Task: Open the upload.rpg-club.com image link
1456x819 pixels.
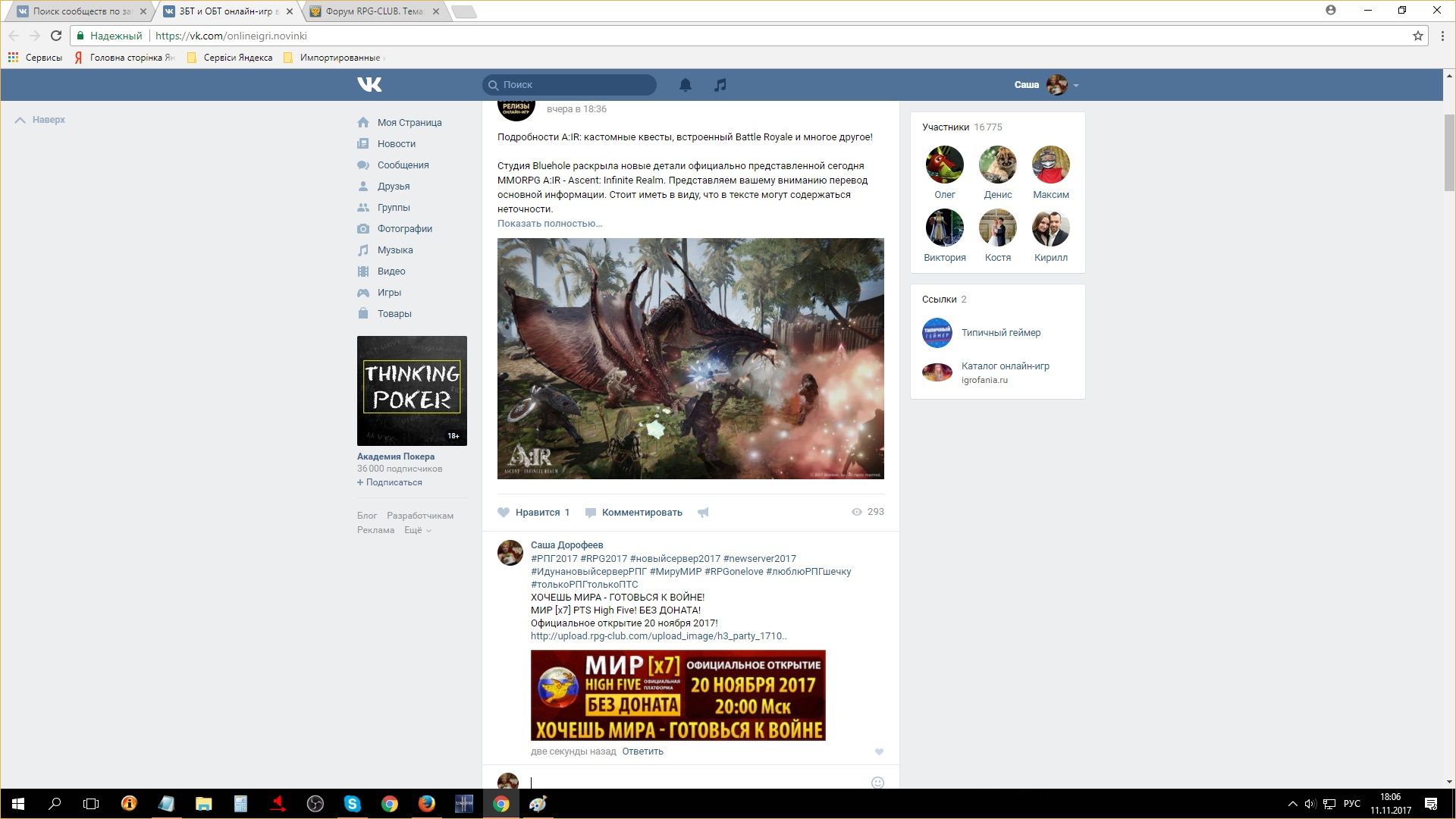Action: tap(658, 636)
